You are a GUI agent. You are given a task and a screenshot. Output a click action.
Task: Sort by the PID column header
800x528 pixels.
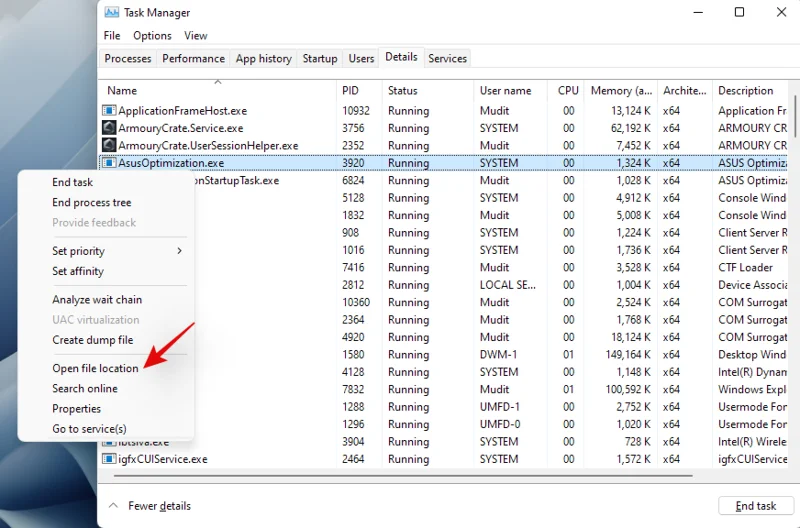(350, 90)
